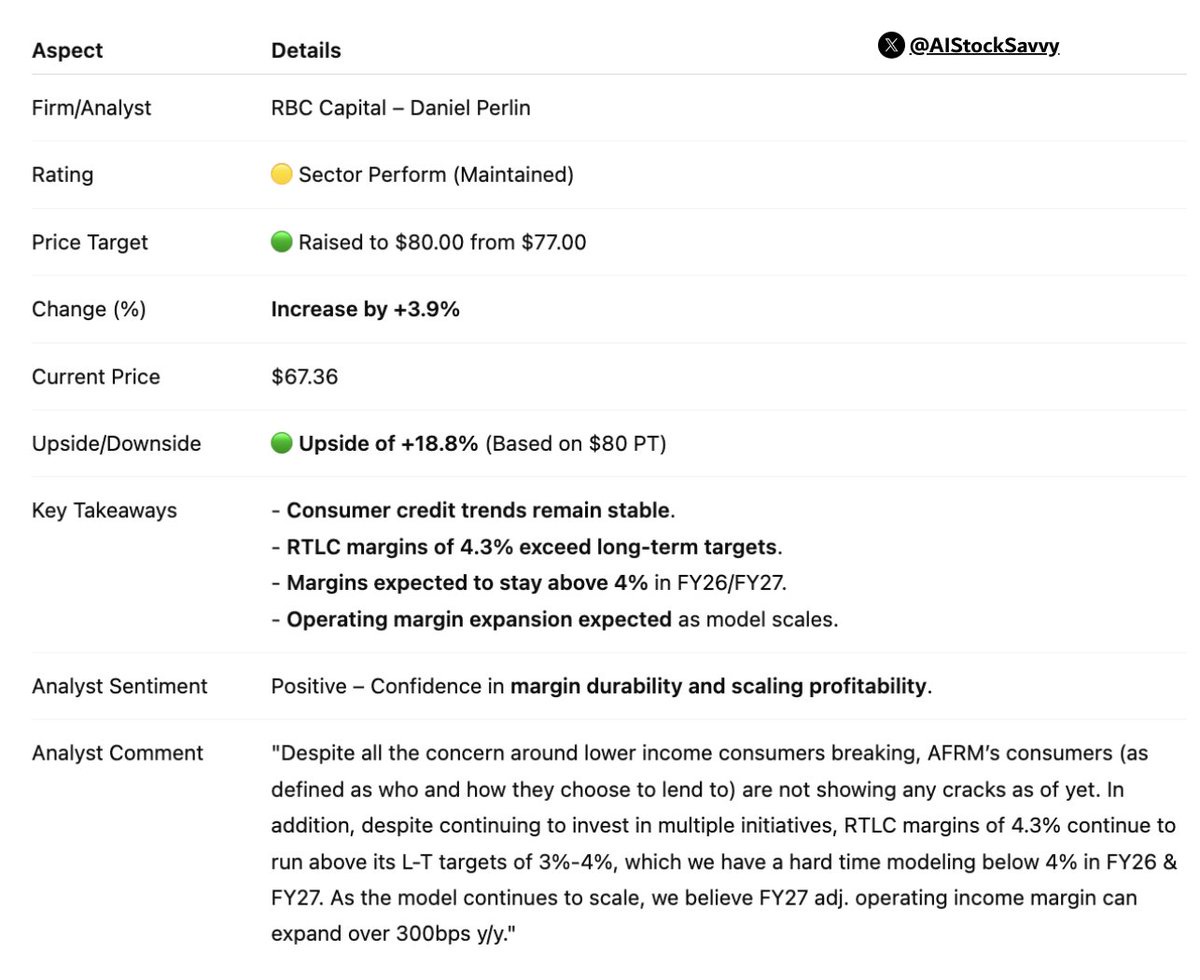The image size is (1200, 980).
Task: Click the $67.36 current price value
Action: point(304,376)
